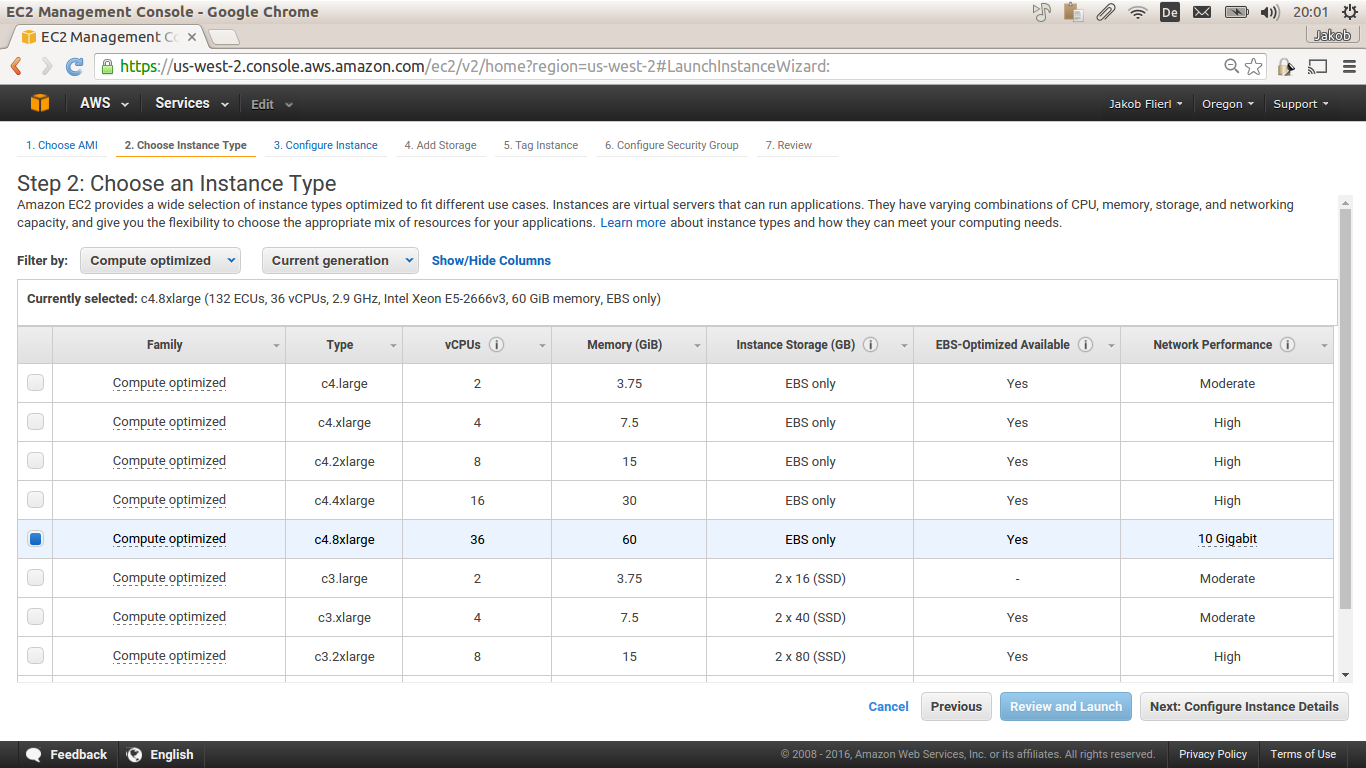Click the Cancel link
The image size is (1366, 768).
point(888,706)
